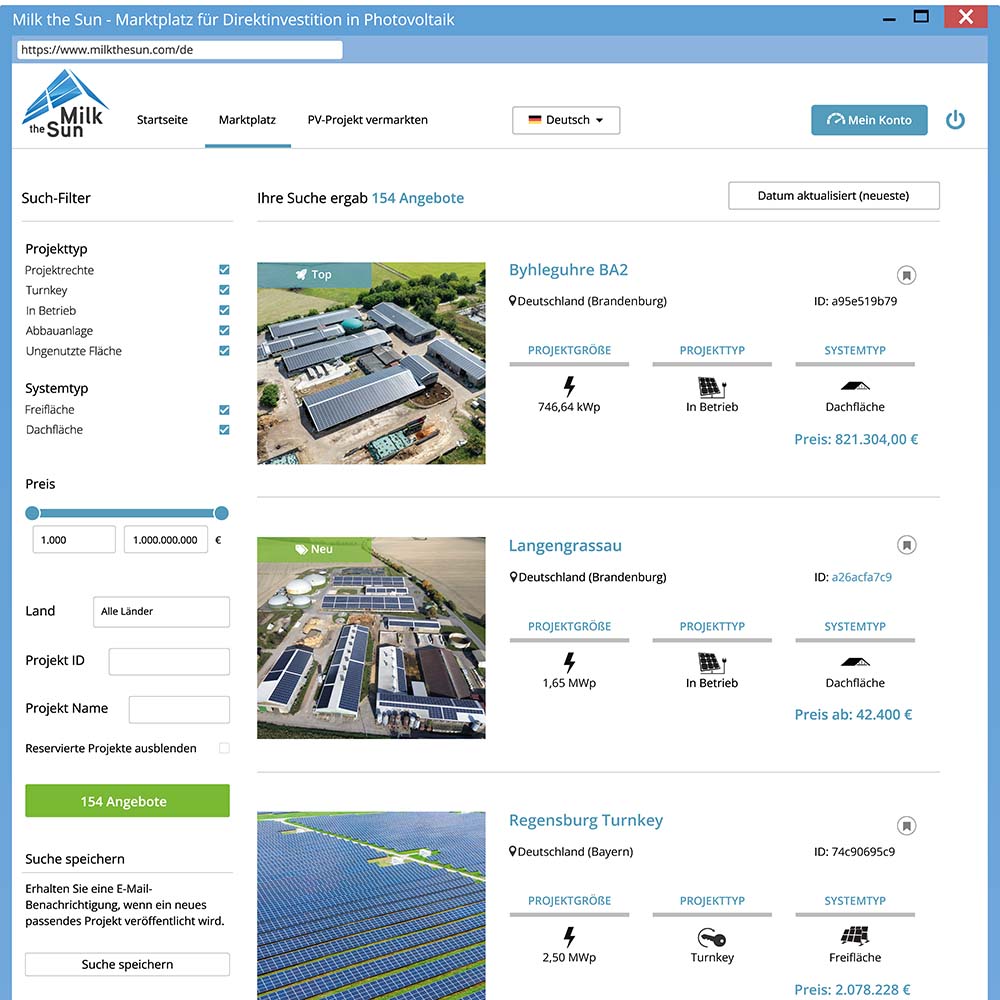This screenshot has height=1000, width=1000.
Task: Bookmark the Regensburg Turnkey listing
Action: pos(906,825)
